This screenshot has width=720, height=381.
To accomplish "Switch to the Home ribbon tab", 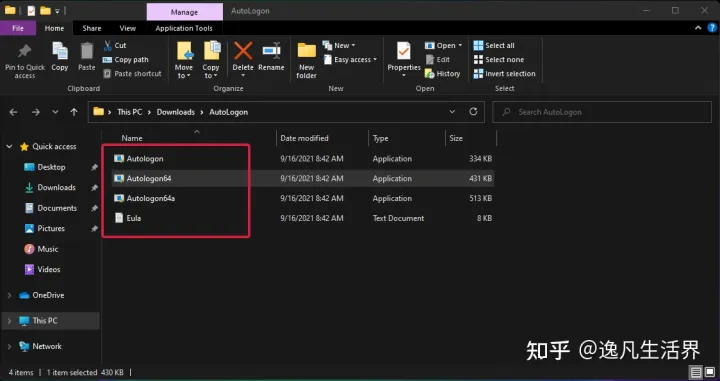I will pyautogui.click(x=54, y=28).
